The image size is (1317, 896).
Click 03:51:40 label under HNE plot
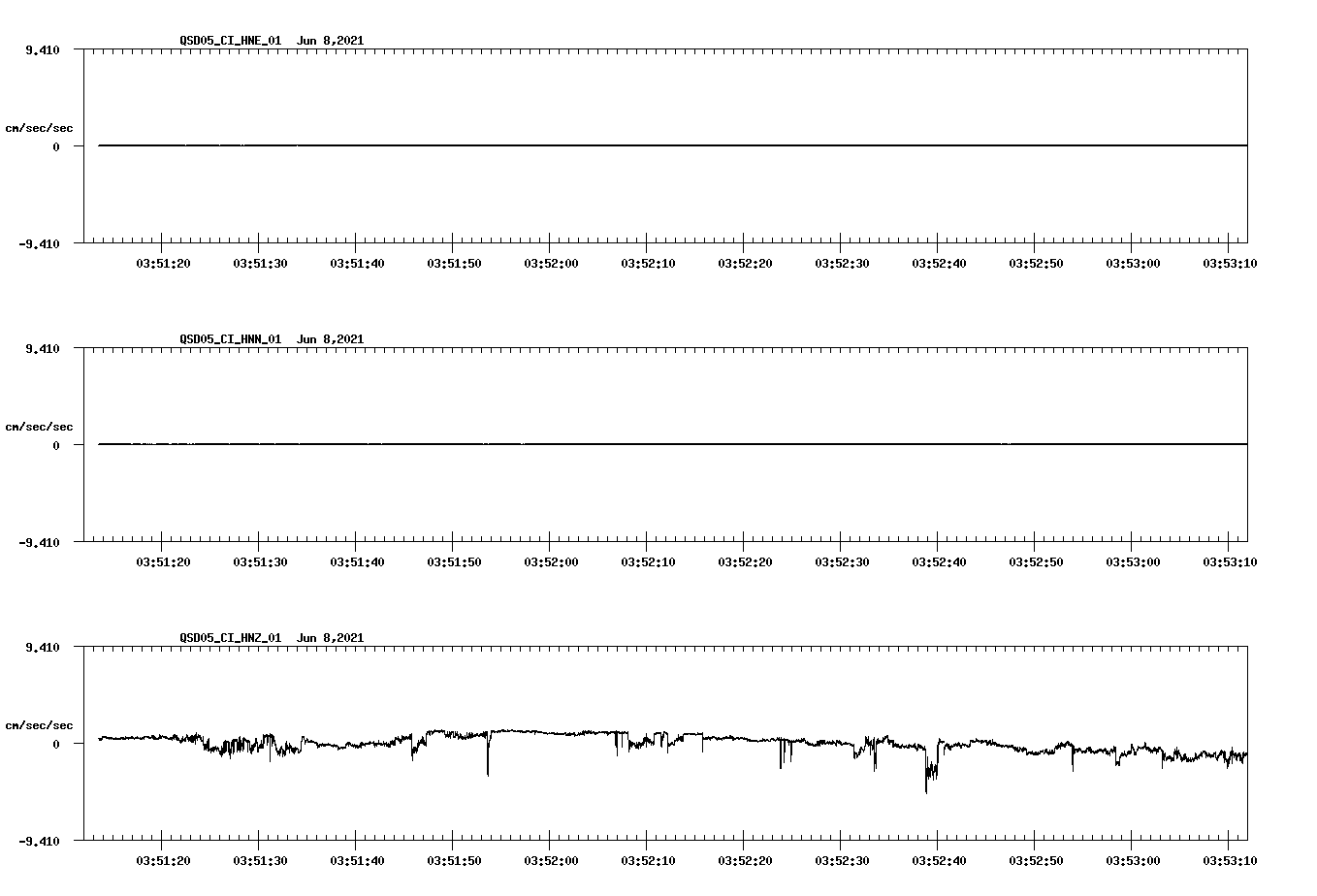(x=357, y=263)
